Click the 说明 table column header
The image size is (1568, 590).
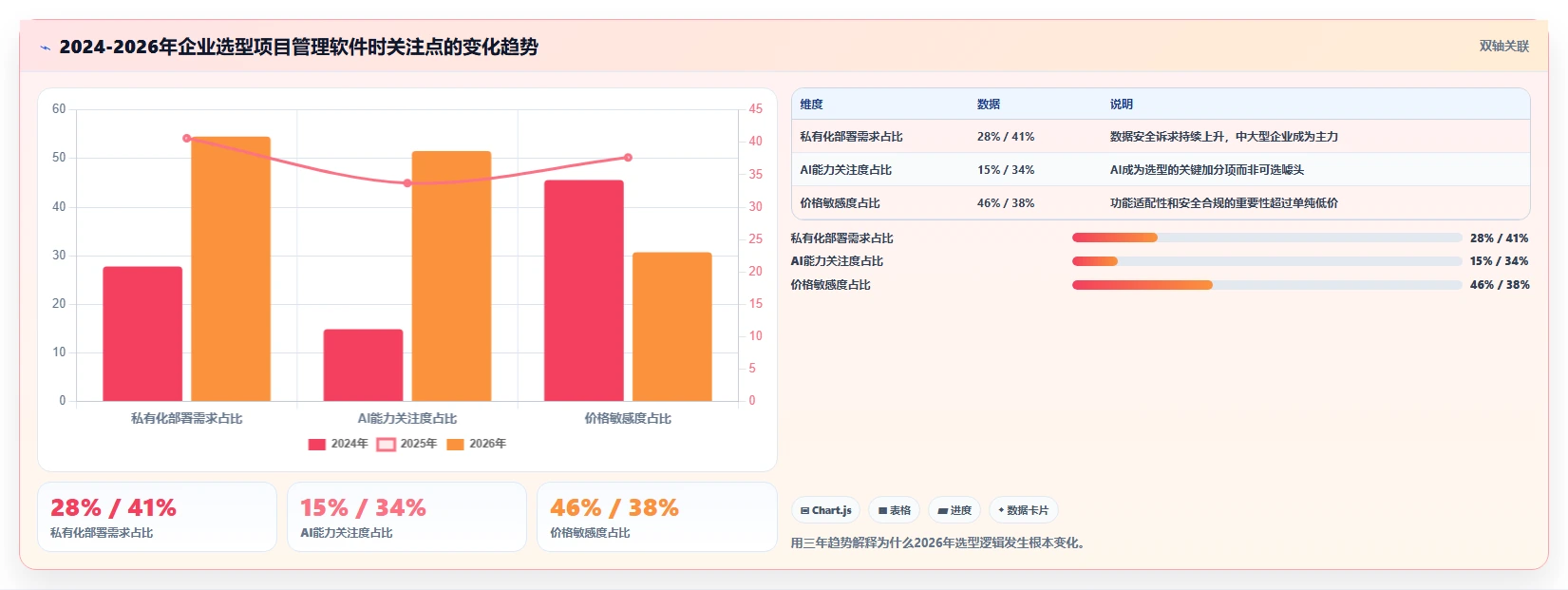click(x=1122, y=105)
